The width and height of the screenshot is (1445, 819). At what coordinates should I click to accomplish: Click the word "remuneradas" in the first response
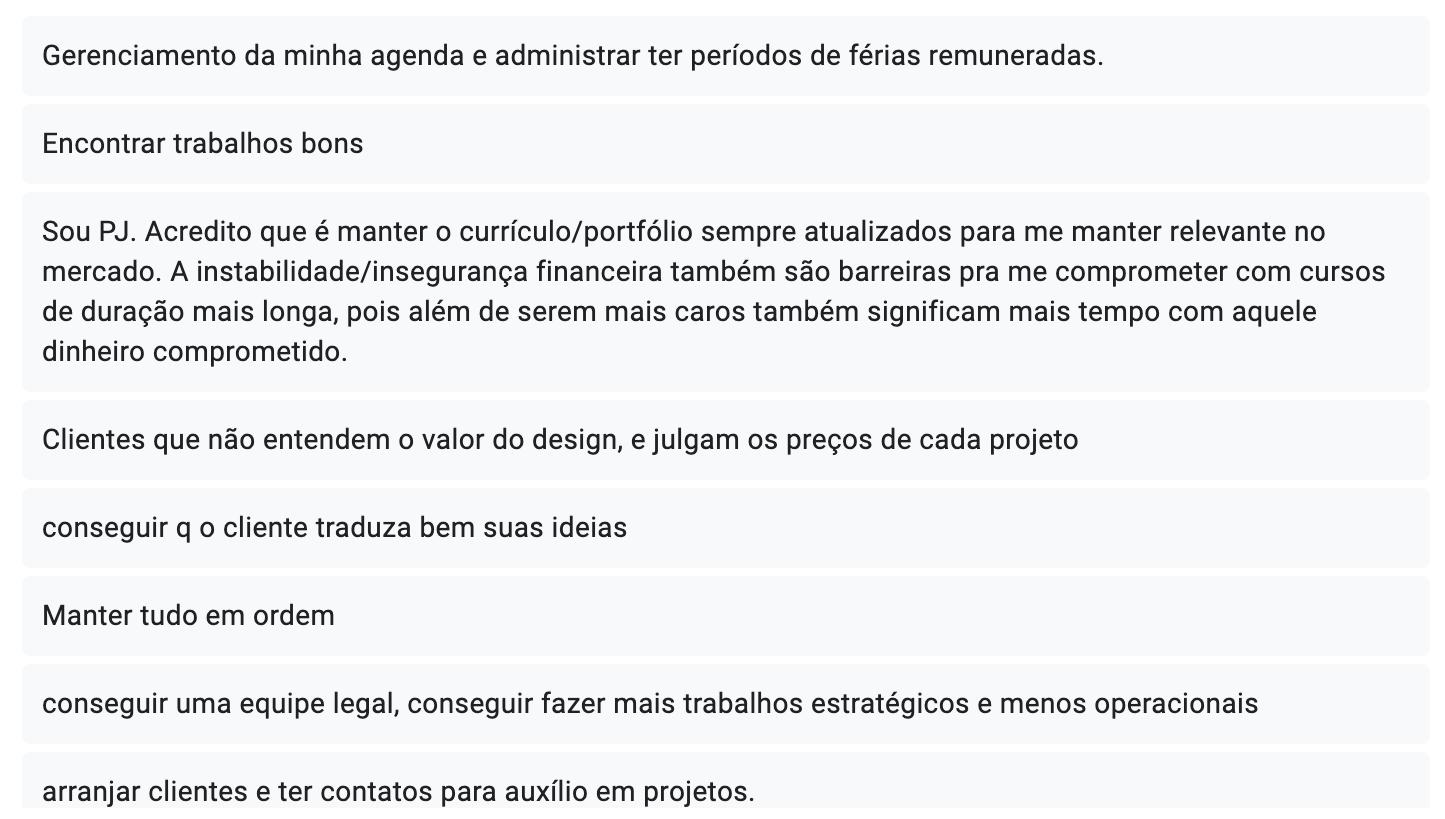[x=1014, y=56]
